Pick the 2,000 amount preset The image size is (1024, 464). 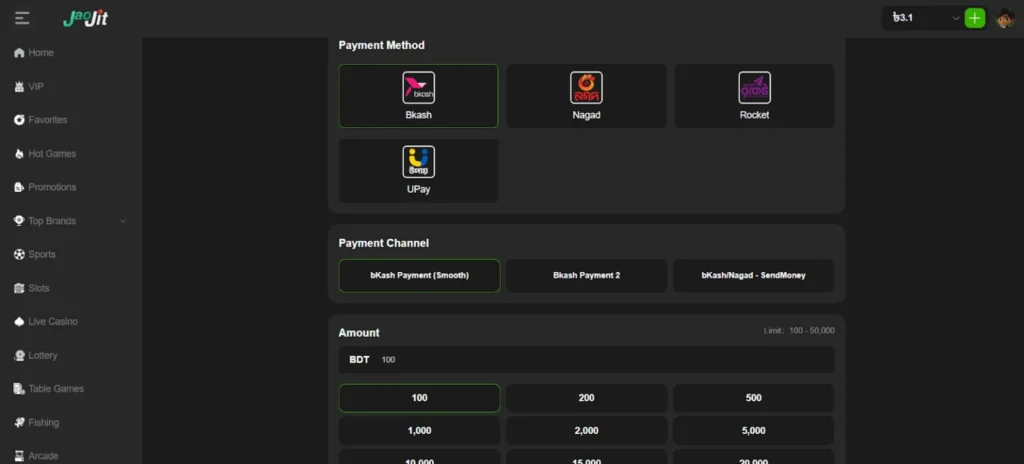586,431
